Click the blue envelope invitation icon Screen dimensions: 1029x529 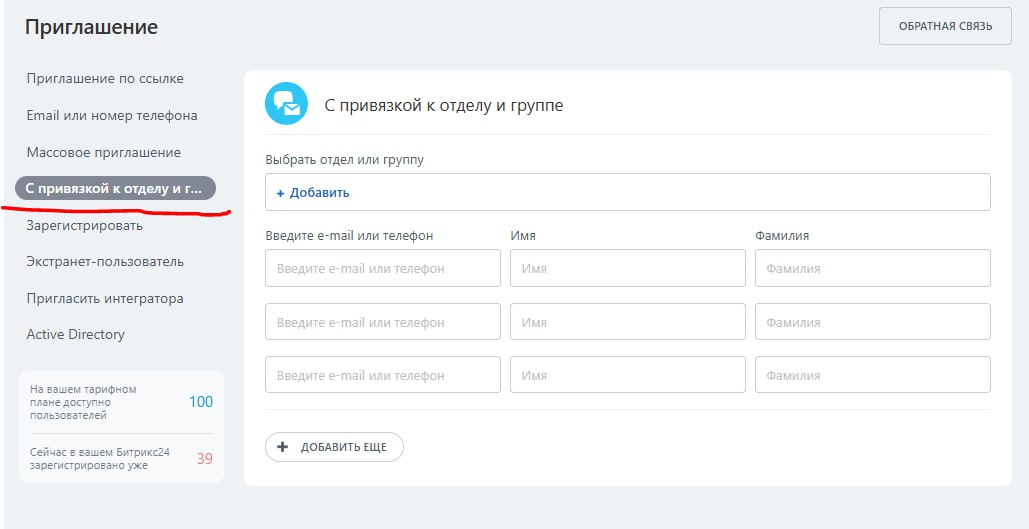285,104
